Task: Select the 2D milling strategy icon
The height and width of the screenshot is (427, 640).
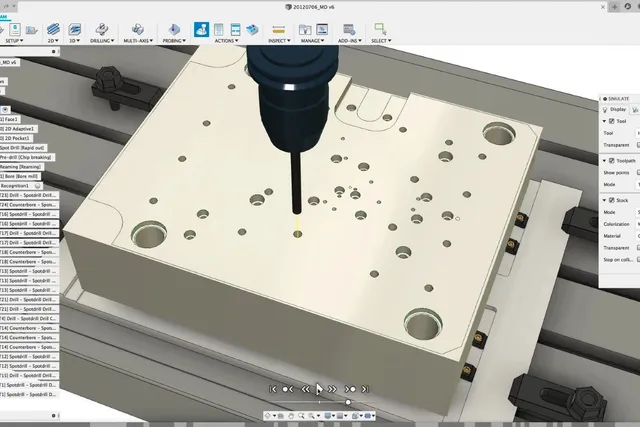Action: coord(53,29)
